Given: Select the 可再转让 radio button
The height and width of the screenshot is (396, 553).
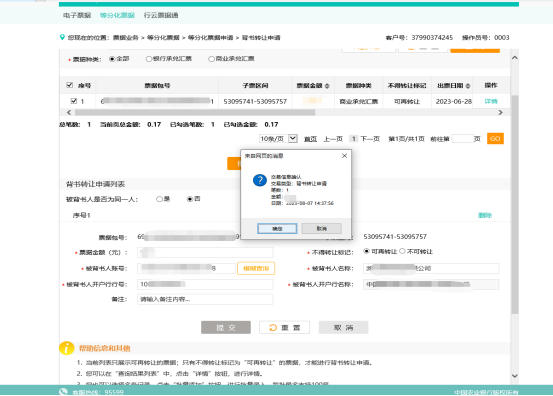Looking at the screenshot, I should (366, 251).
